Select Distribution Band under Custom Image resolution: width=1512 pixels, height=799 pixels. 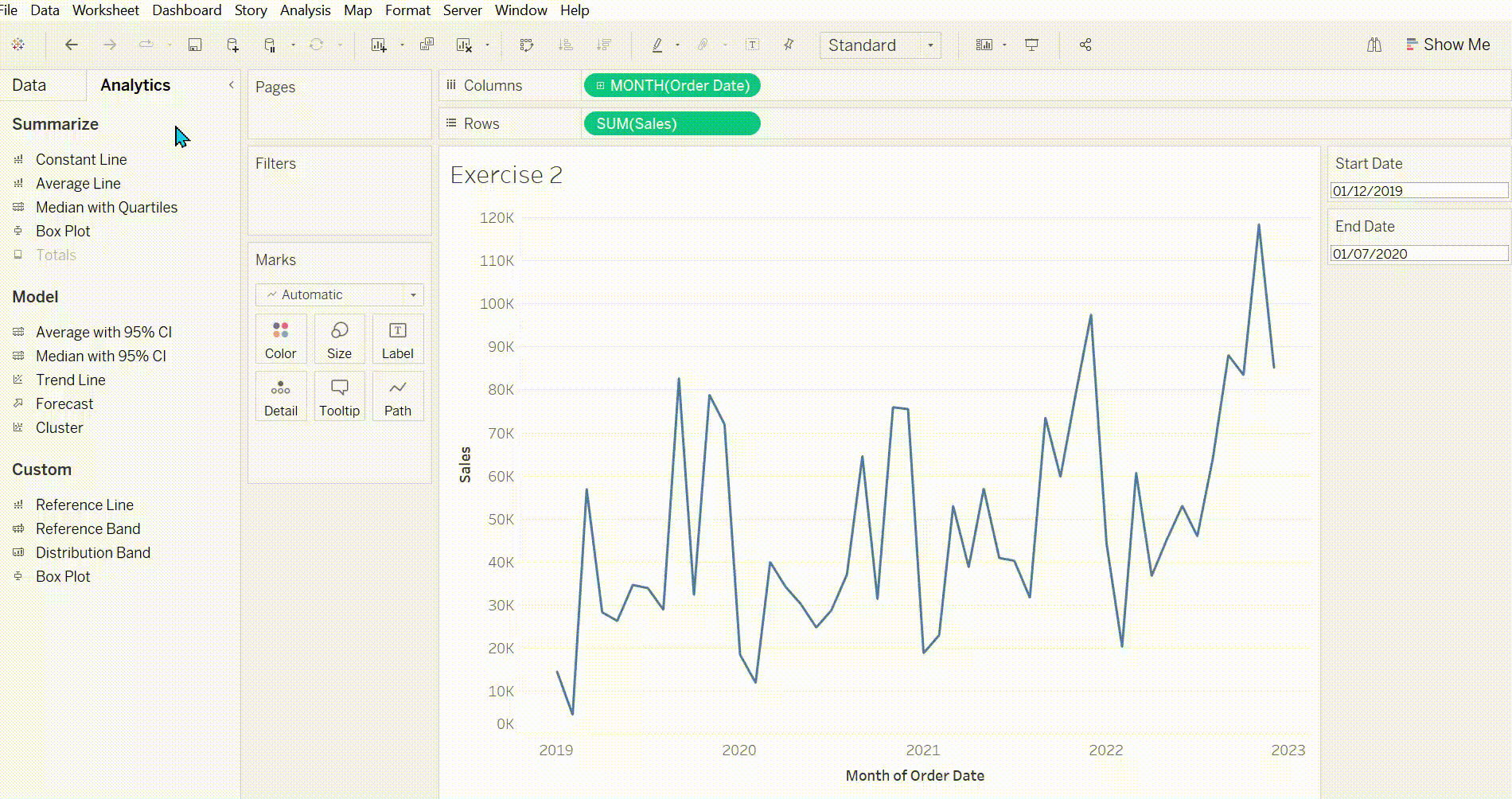coord(93,552)
